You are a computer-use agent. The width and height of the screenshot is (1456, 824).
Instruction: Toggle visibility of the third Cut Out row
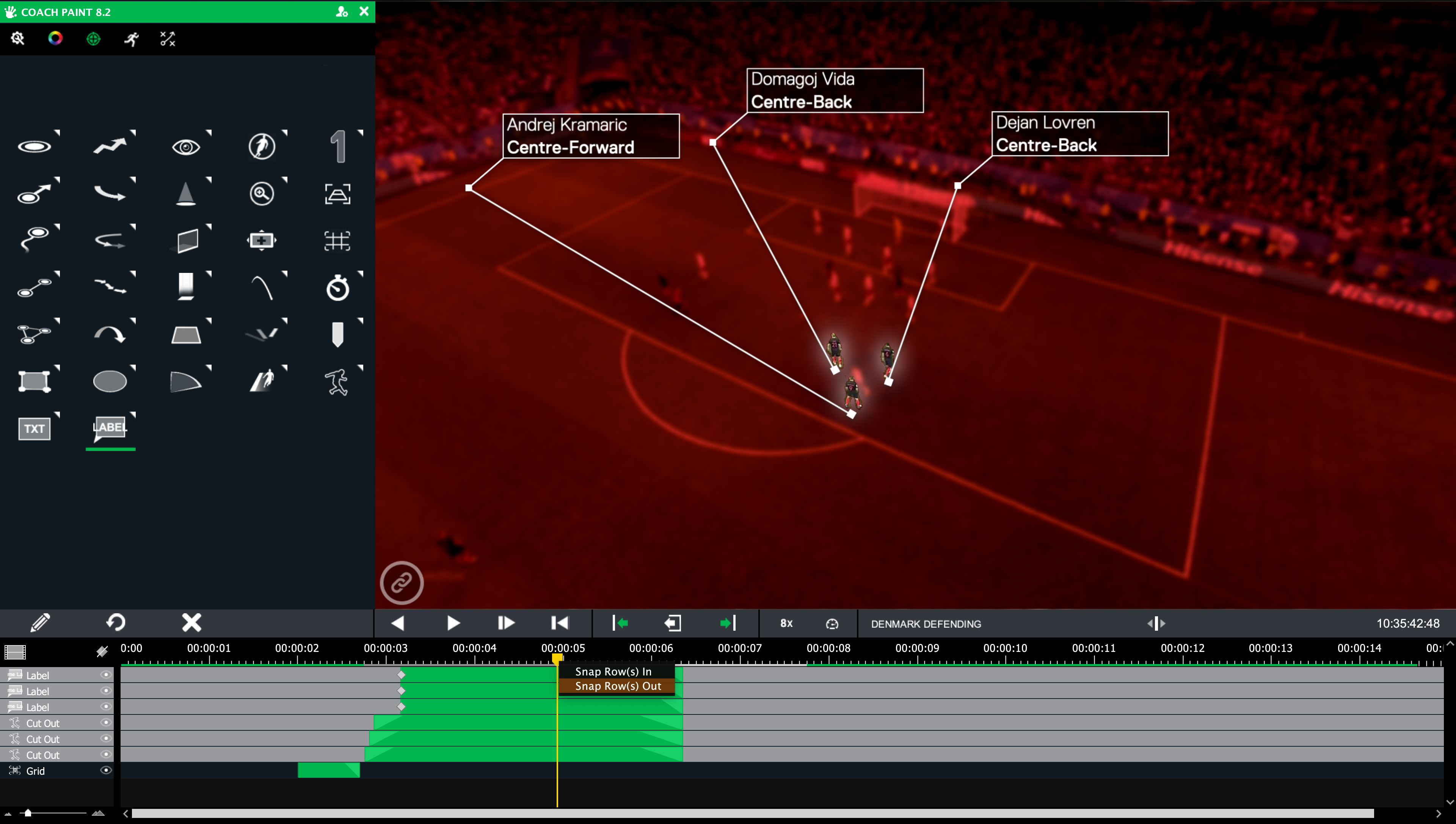tap(106, 754)
